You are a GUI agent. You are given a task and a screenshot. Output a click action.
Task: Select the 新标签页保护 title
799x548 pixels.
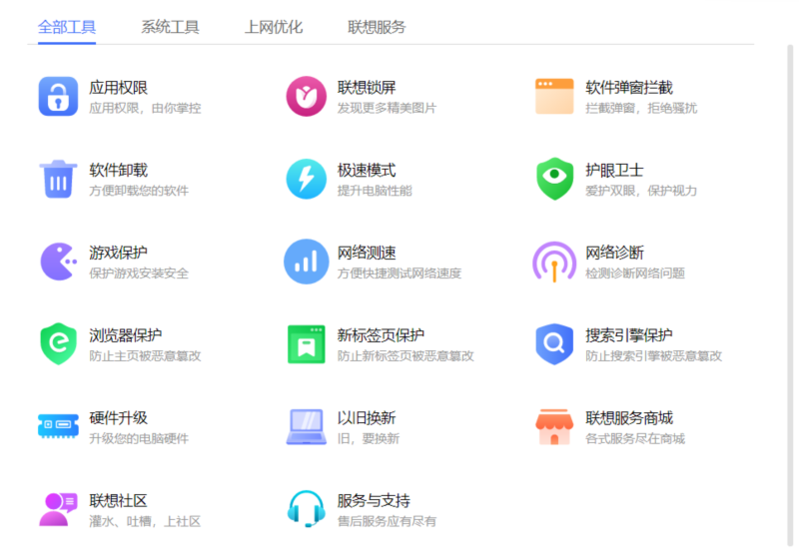[381, 335]
